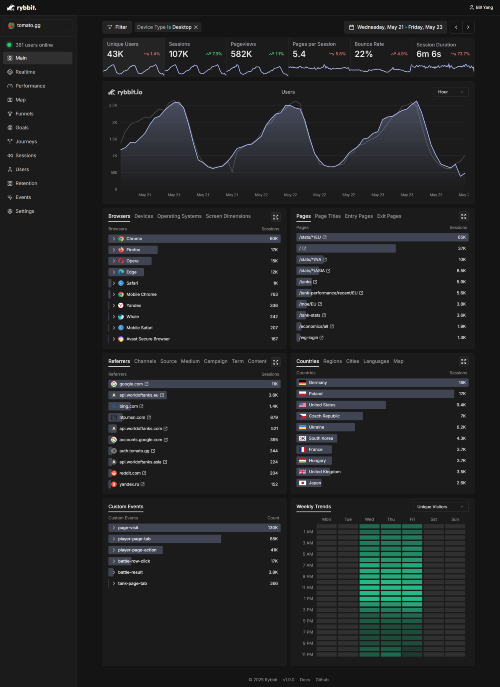Expand the Countries panel to fullscreen
The height and width of the screenshot is (687, 500).
tap(463, 361)
